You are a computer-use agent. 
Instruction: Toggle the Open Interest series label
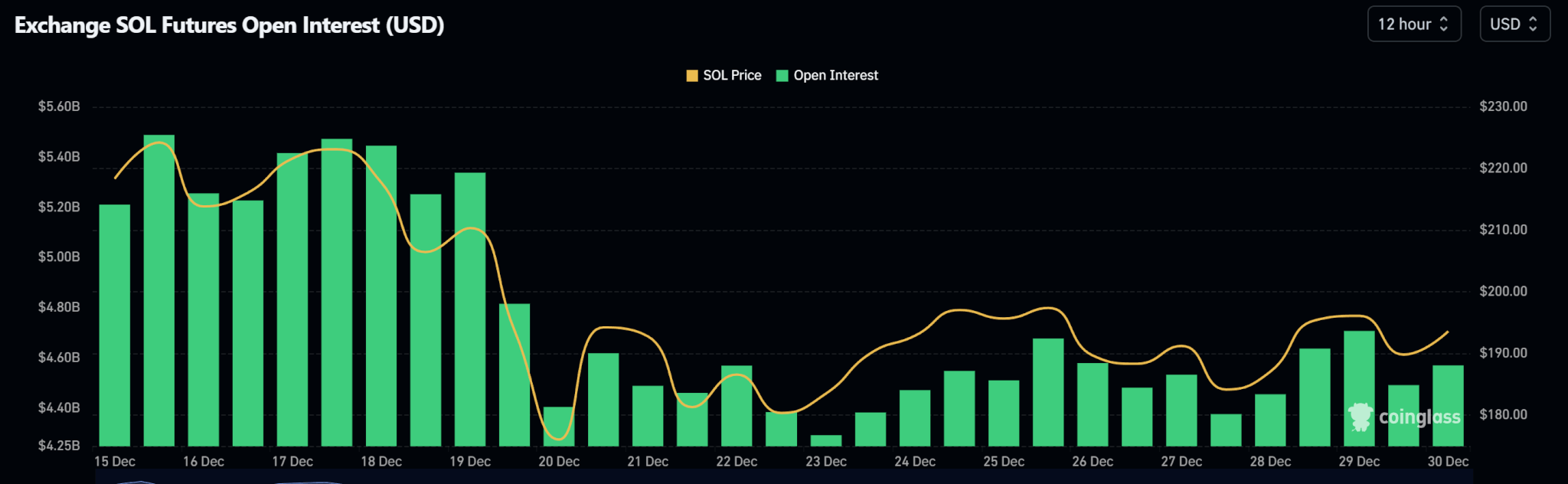[x=835, y=76]
